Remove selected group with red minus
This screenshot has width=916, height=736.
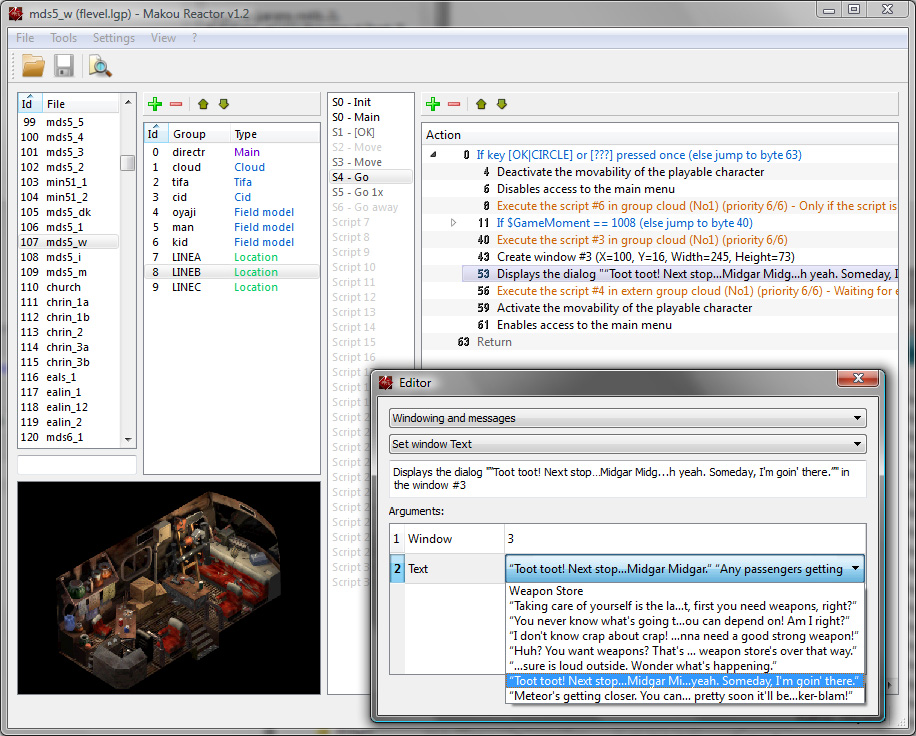click(x=176, y=104)
